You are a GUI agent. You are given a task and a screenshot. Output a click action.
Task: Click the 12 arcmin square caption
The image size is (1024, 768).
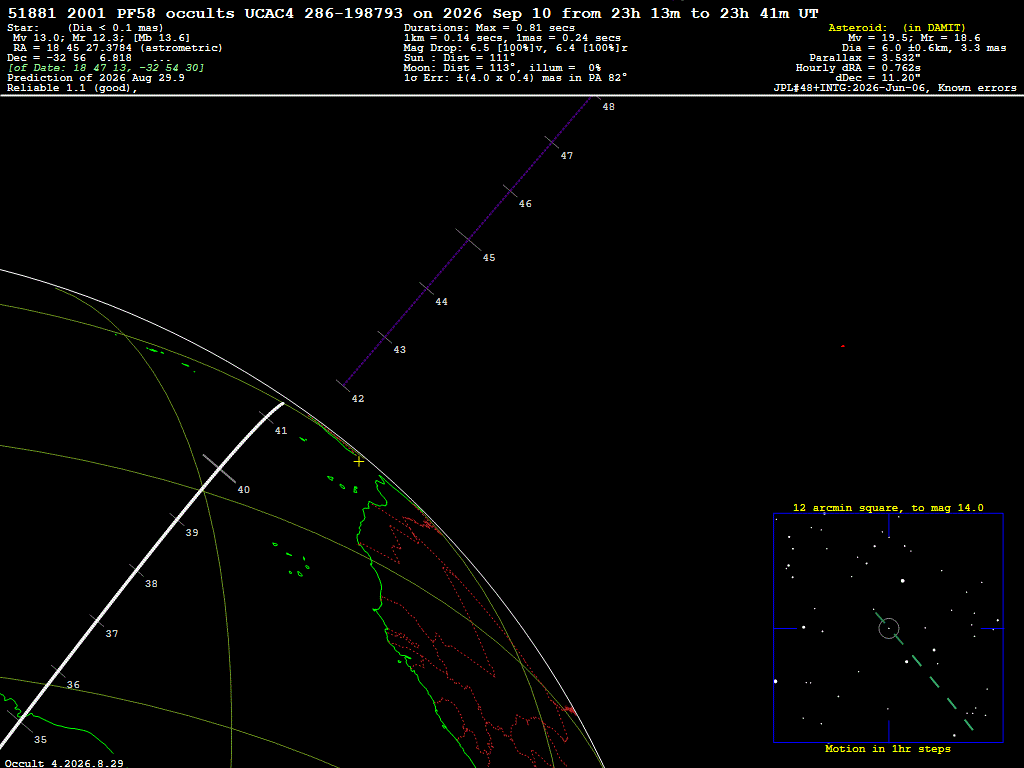[888, 507]
